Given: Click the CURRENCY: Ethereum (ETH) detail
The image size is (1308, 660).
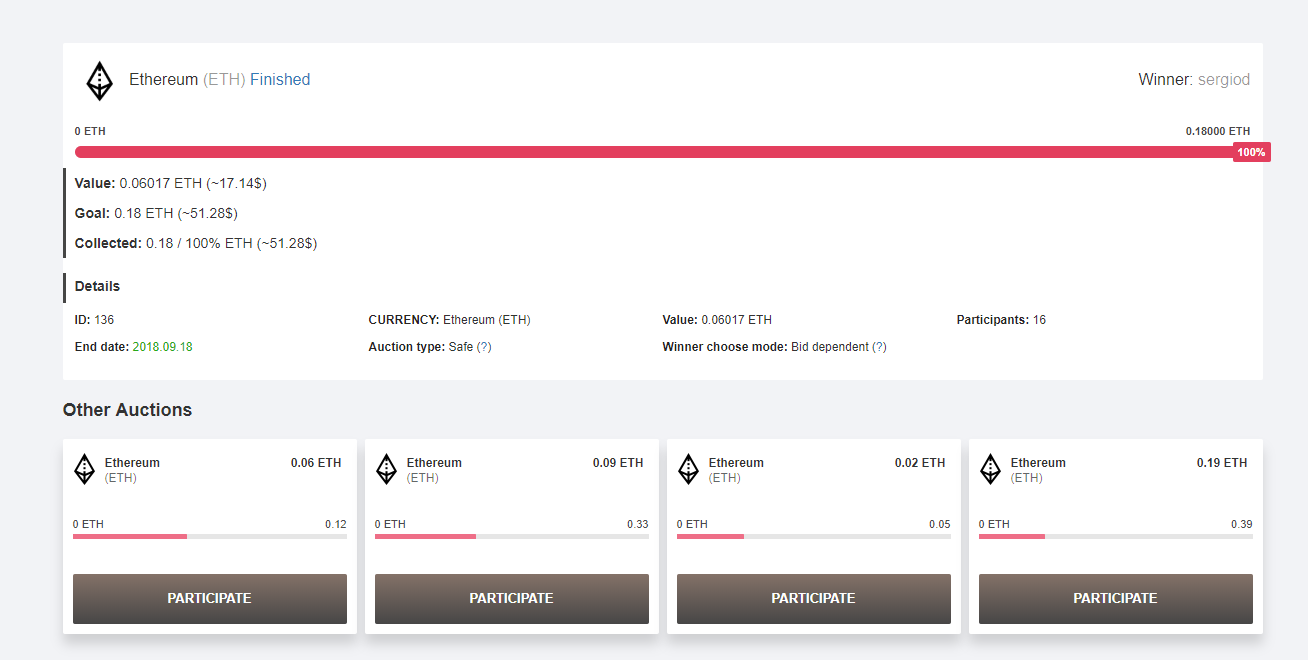Looking at the screenshot, I should coord(450,320).
